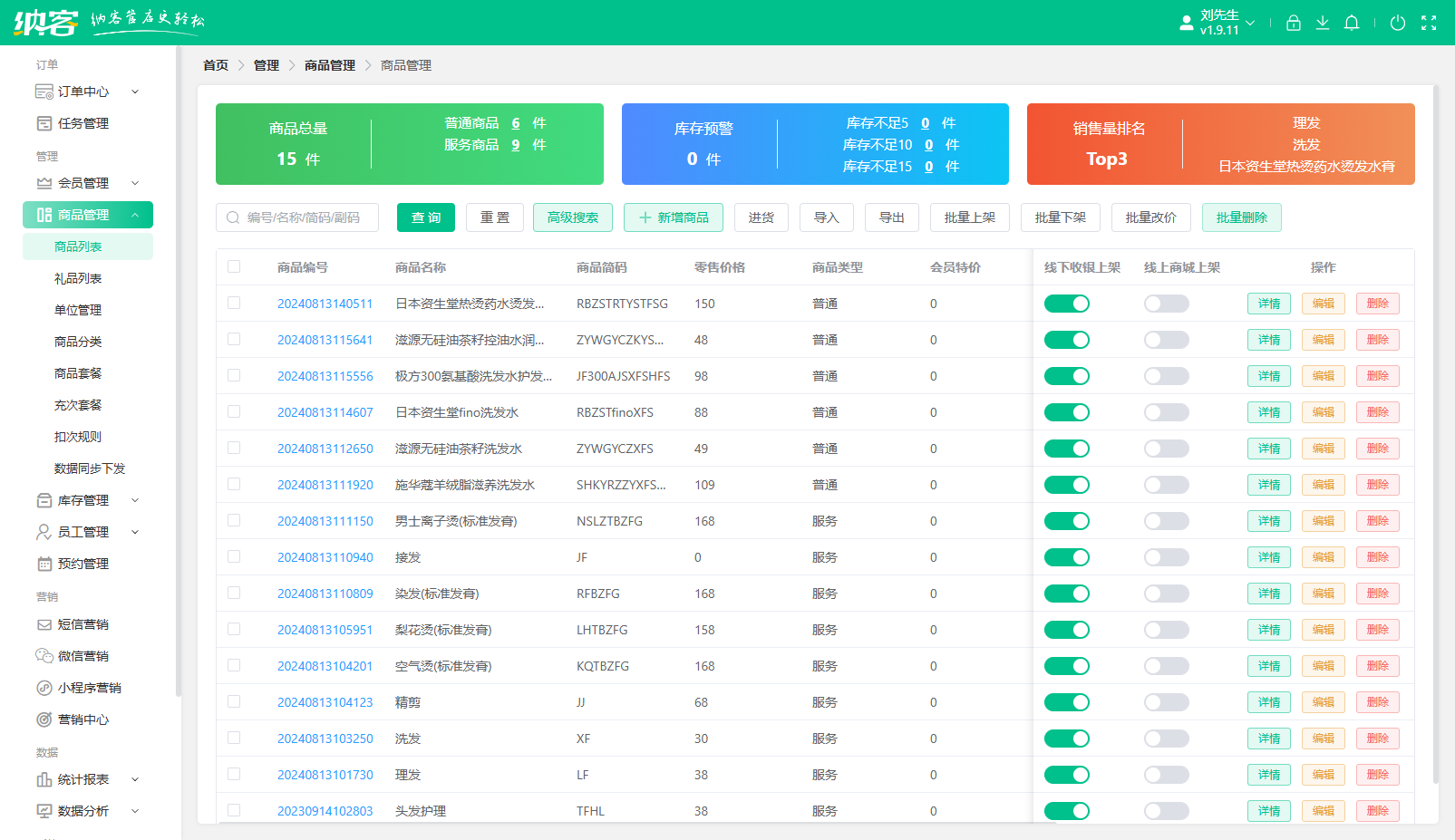Viewport: 1455px width, 840px height.
Task: Click the 首页 breadcrumb
Action: (216, 65)
